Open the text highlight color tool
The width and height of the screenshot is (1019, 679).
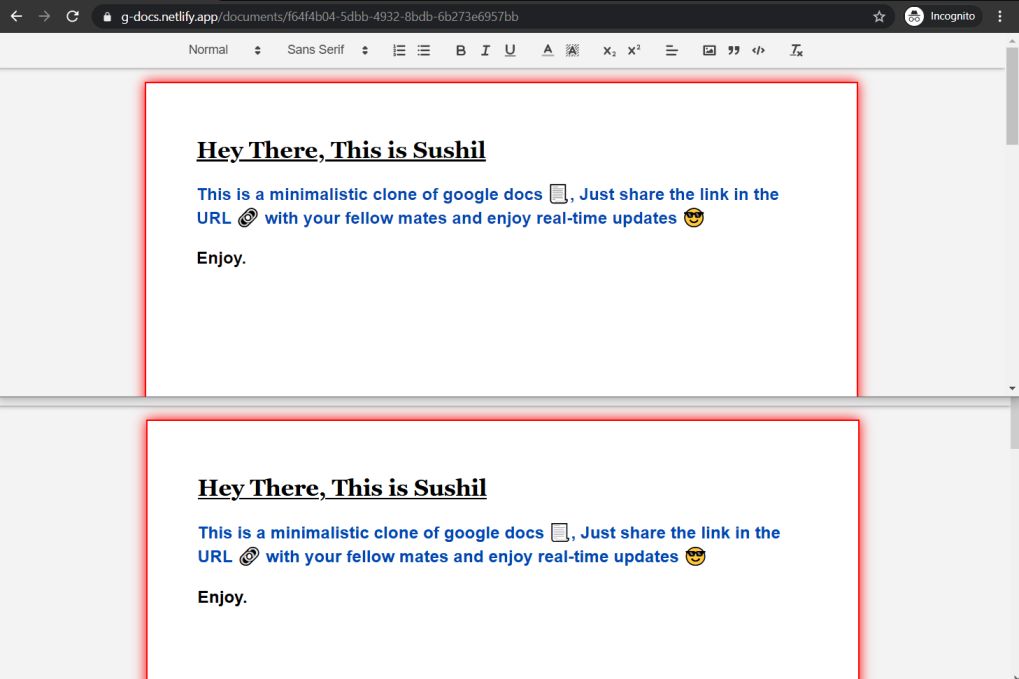(571, 50)
